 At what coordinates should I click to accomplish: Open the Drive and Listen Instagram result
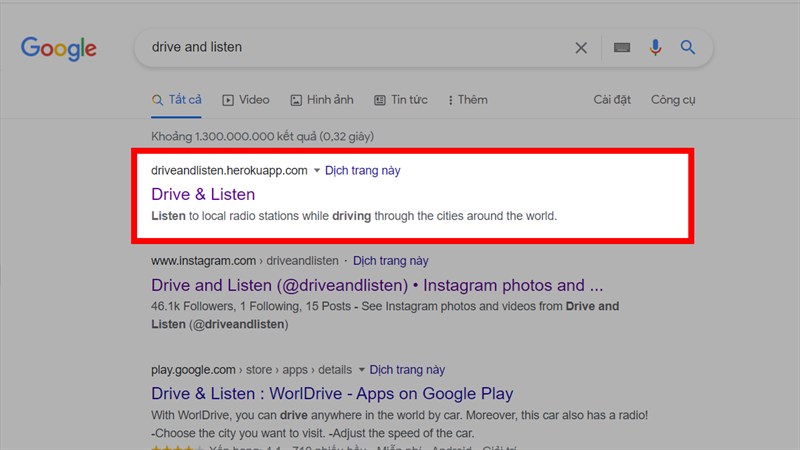pyautogui.click(x=377, y=285)
